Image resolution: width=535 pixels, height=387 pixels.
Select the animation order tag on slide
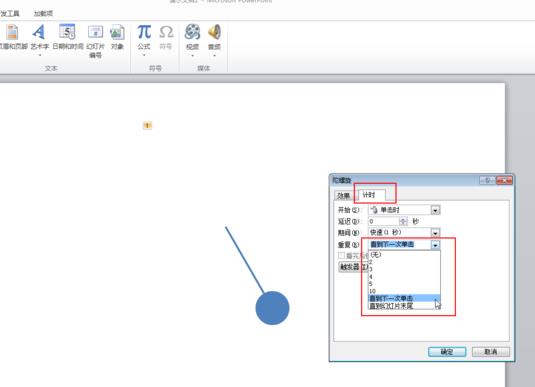(x=147, y=126)
